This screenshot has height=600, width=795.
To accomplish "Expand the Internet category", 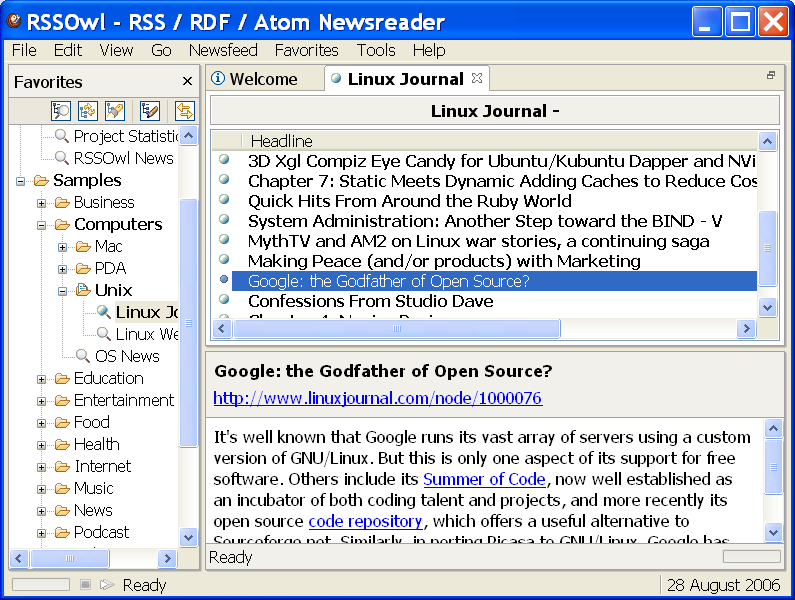I will [x=42, y=467].
